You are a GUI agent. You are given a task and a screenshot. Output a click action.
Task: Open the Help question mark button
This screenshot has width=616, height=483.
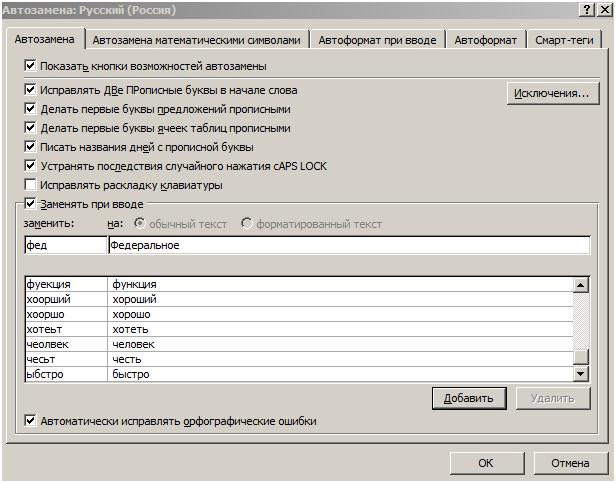point(587,9)
